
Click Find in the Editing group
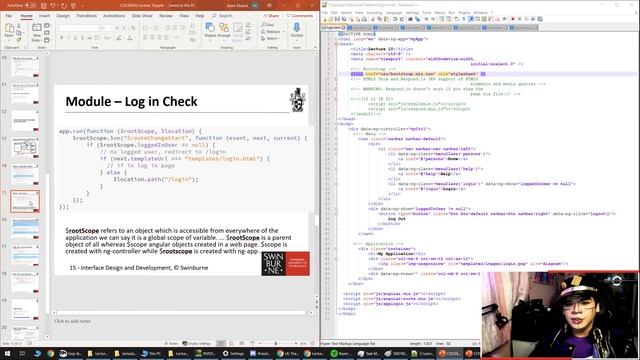268,24
